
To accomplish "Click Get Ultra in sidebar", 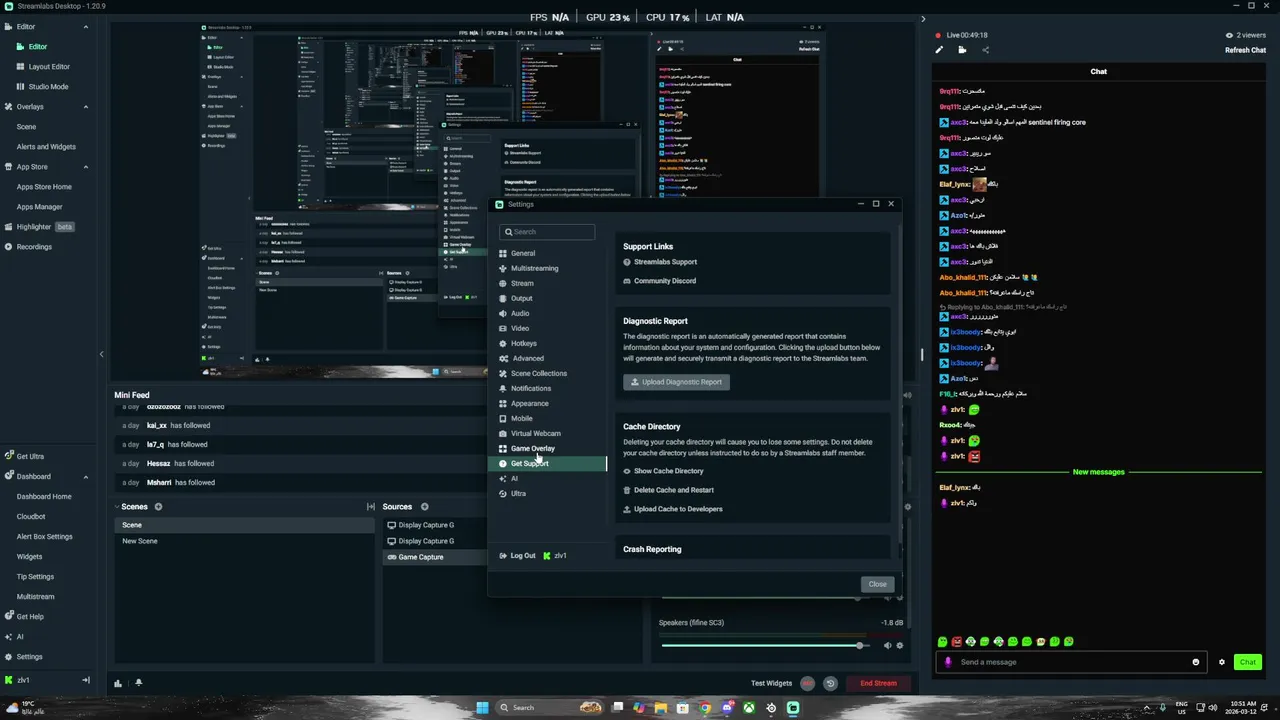I will (30, 457).
